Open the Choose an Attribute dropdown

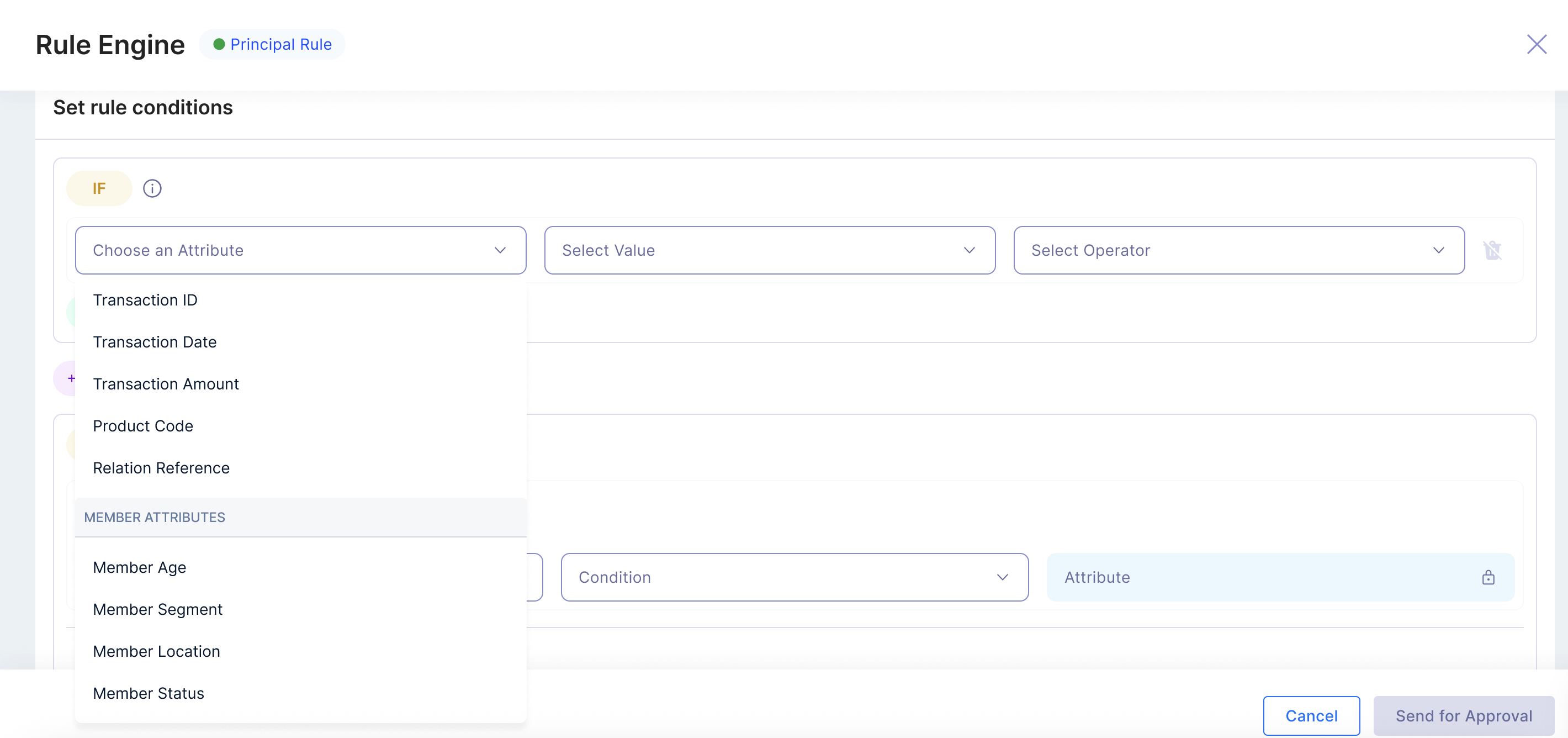point(300,250)
